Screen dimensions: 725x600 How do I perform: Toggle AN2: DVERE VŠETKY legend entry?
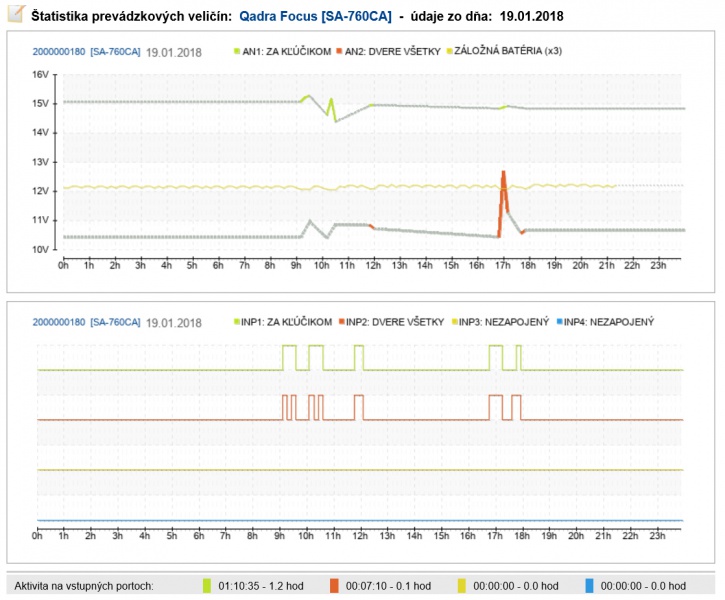tap(388, 51)
